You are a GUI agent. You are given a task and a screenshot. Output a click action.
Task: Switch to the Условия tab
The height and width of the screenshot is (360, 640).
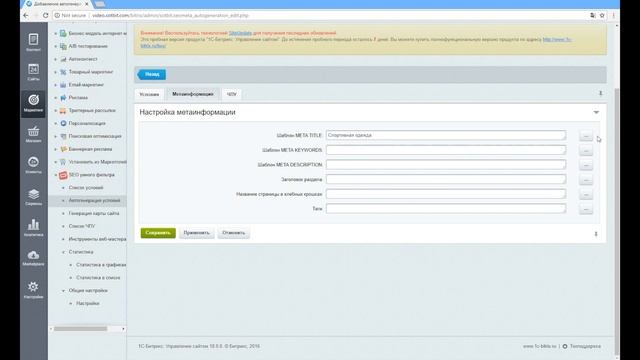coord(149,94)
